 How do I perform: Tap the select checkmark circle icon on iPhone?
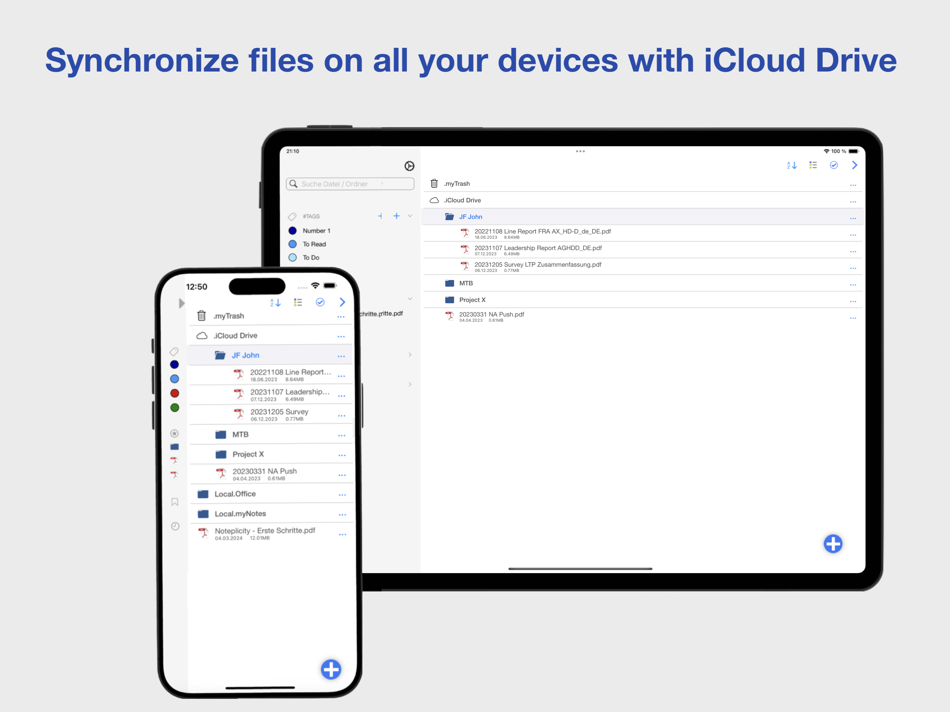[320, 302]
